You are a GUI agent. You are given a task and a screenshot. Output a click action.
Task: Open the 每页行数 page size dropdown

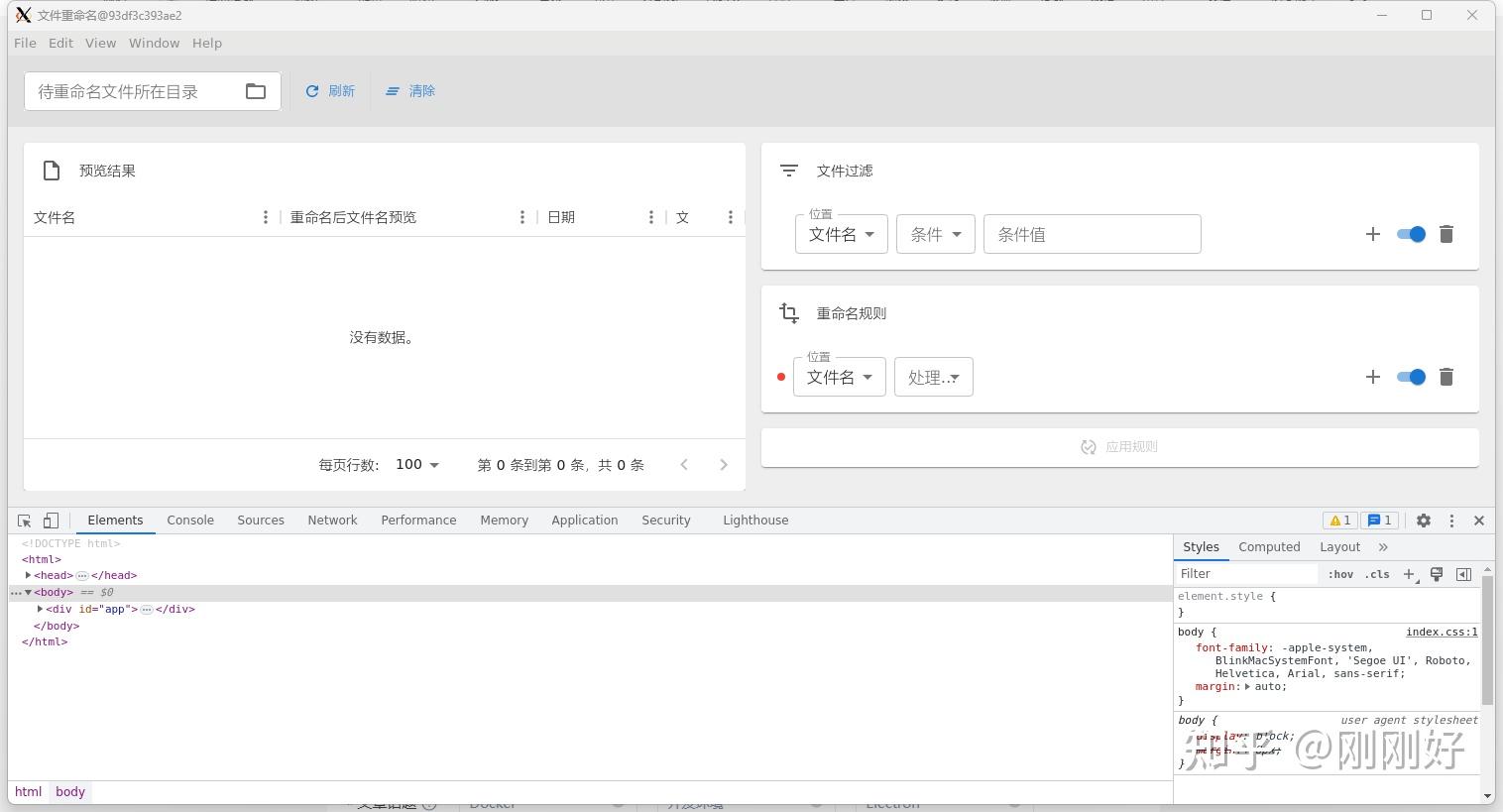click(x=416, y=464)
